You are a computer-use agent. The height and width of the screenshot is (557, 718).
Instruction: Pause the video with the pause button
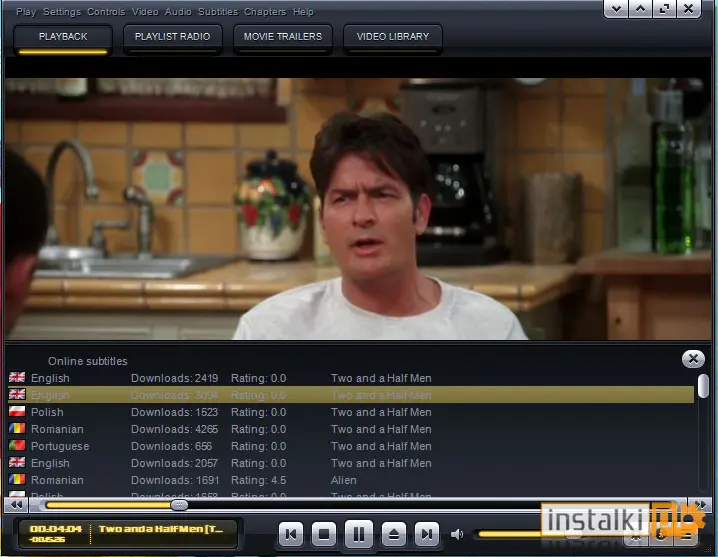click(x=359, y=534)
